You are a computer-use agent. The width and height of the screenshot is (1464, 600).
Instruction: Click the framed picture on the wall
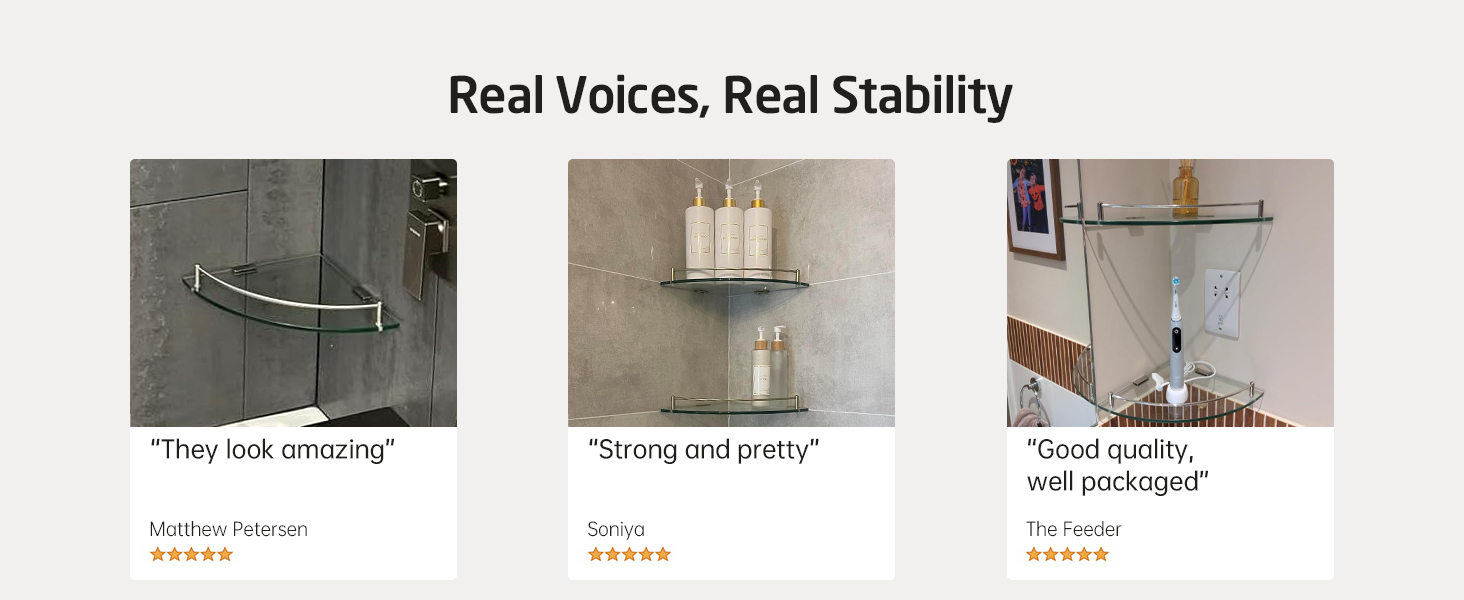coord(1034,208)
